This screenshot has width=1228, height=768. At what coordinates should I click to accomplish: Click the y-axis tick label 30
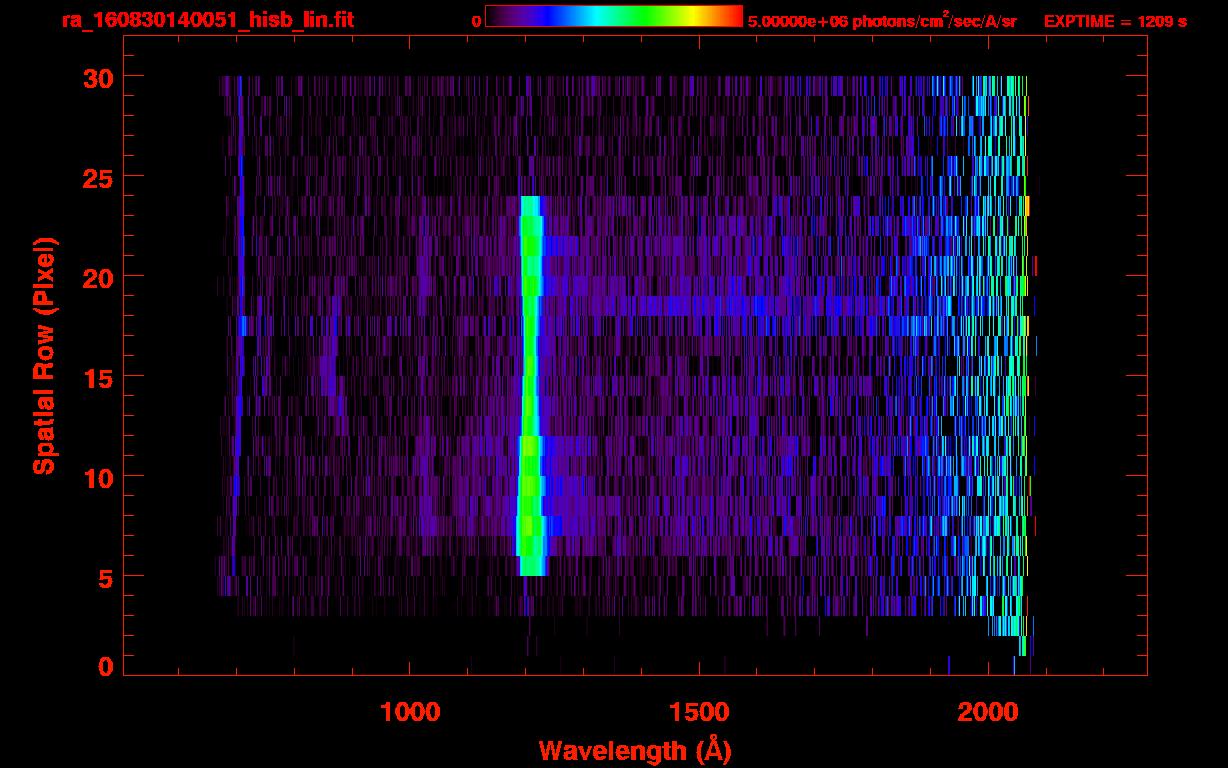coord(98,77)
